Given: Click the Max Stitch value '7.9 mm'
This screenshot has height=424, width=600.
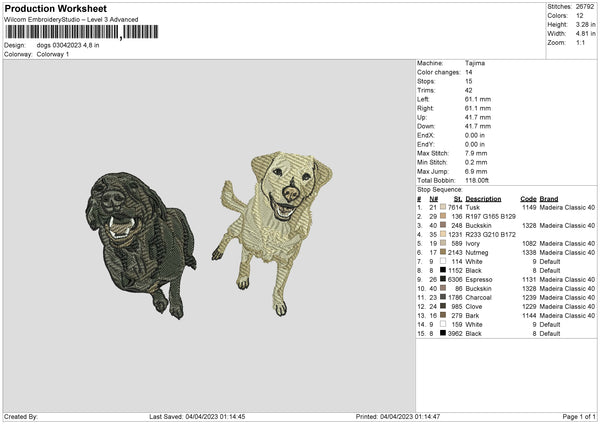Looking at the screenshot, I should click(x=476, y=153).
